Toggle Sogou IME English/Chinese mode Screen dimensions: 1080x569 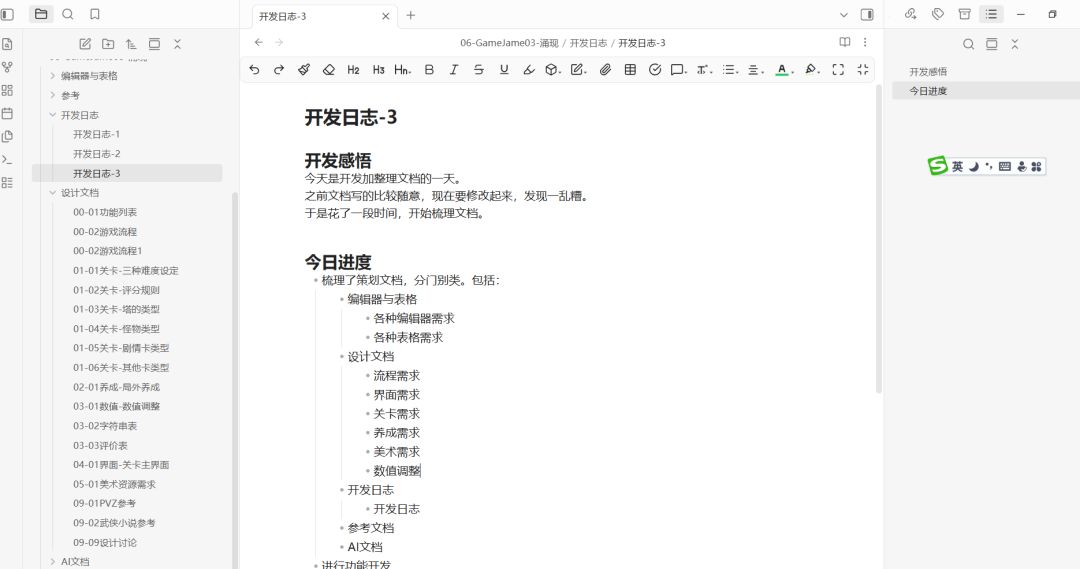[957, 166]
